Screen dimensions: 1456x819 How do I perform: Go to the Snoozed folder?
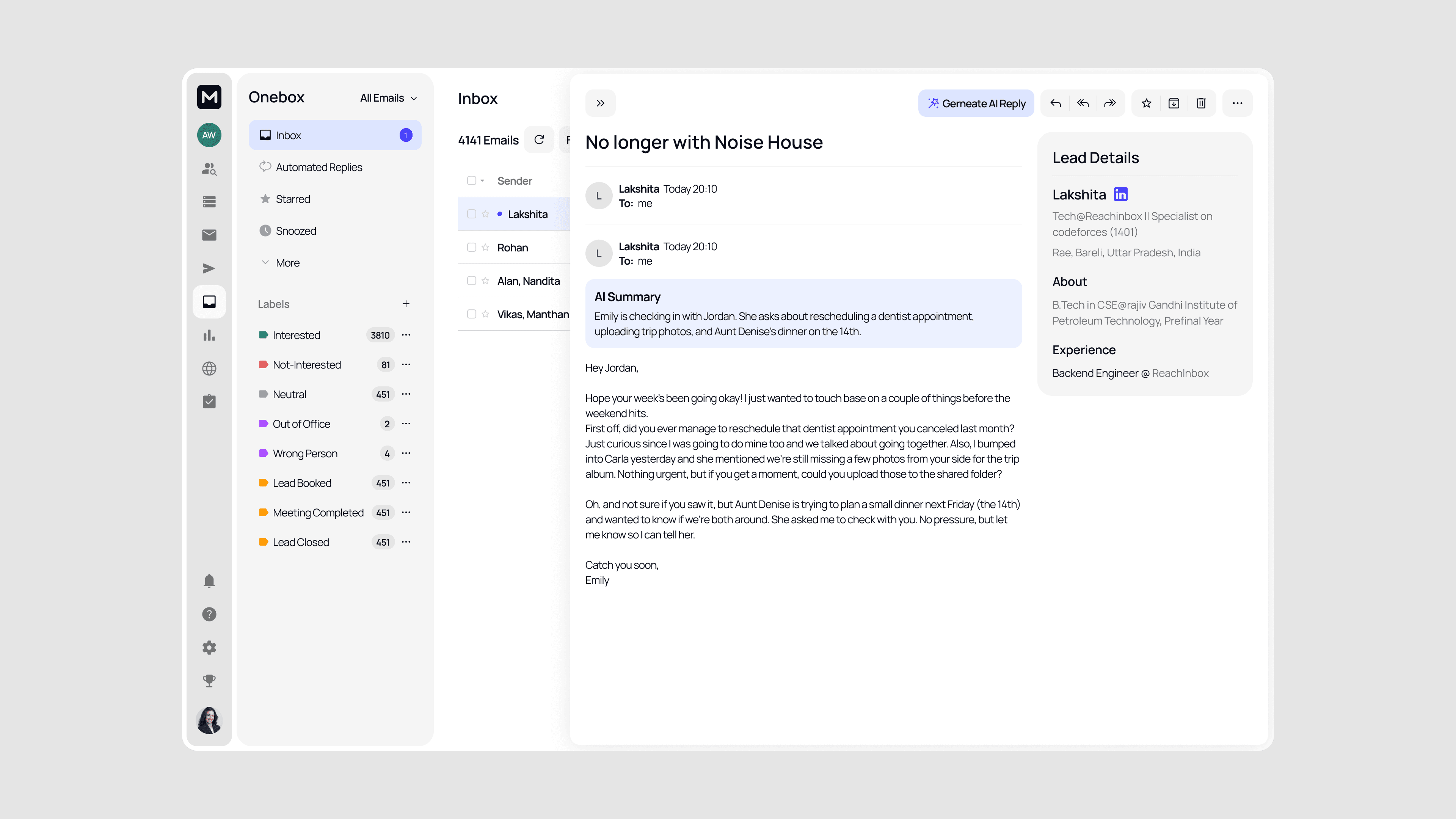(296, 231)
